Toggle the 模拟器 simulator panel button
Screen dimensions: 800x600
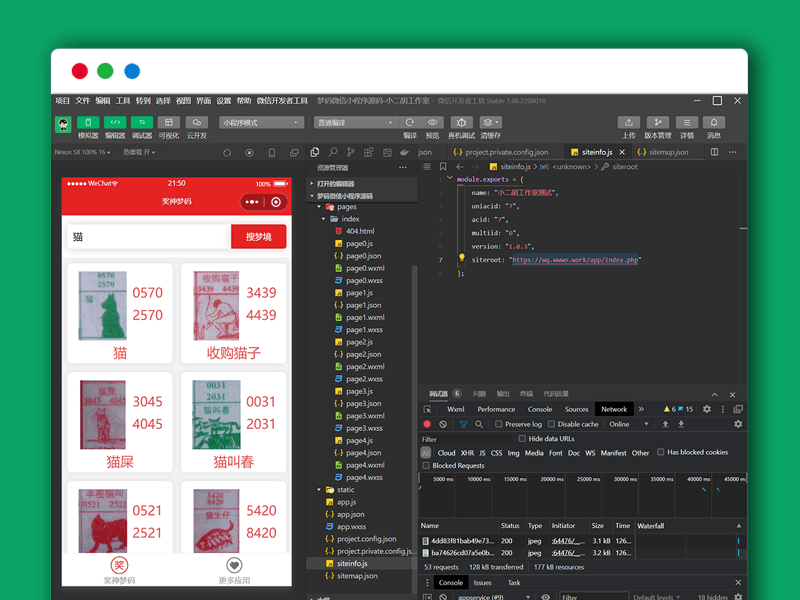coord(88,123)
